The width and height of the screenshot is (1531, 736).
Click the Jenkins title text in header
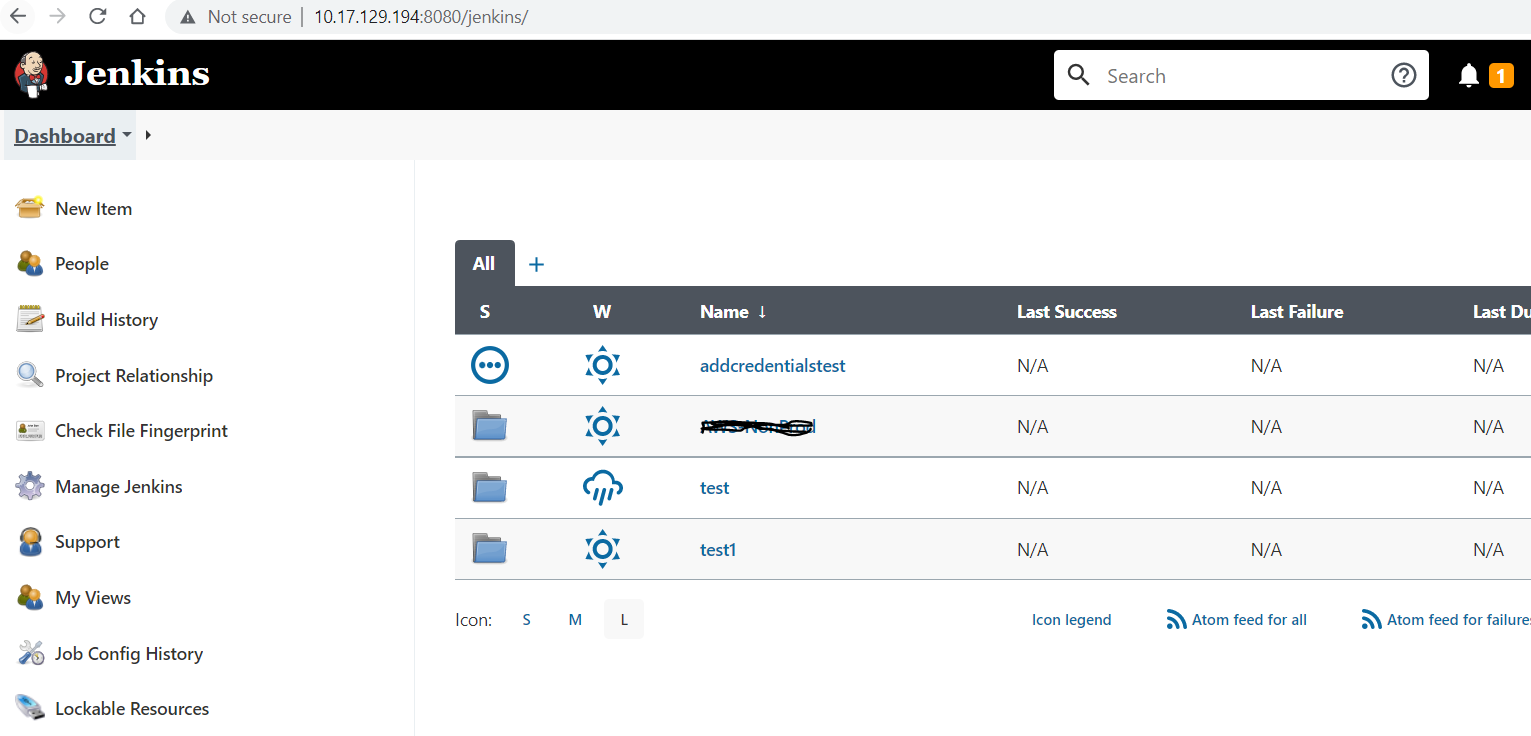pos(137,74)
